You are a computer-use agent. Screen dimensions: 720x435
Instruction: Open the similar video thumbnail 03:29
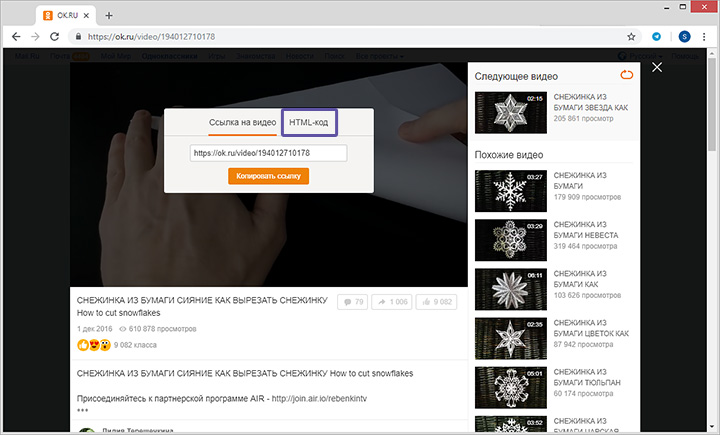511,240
